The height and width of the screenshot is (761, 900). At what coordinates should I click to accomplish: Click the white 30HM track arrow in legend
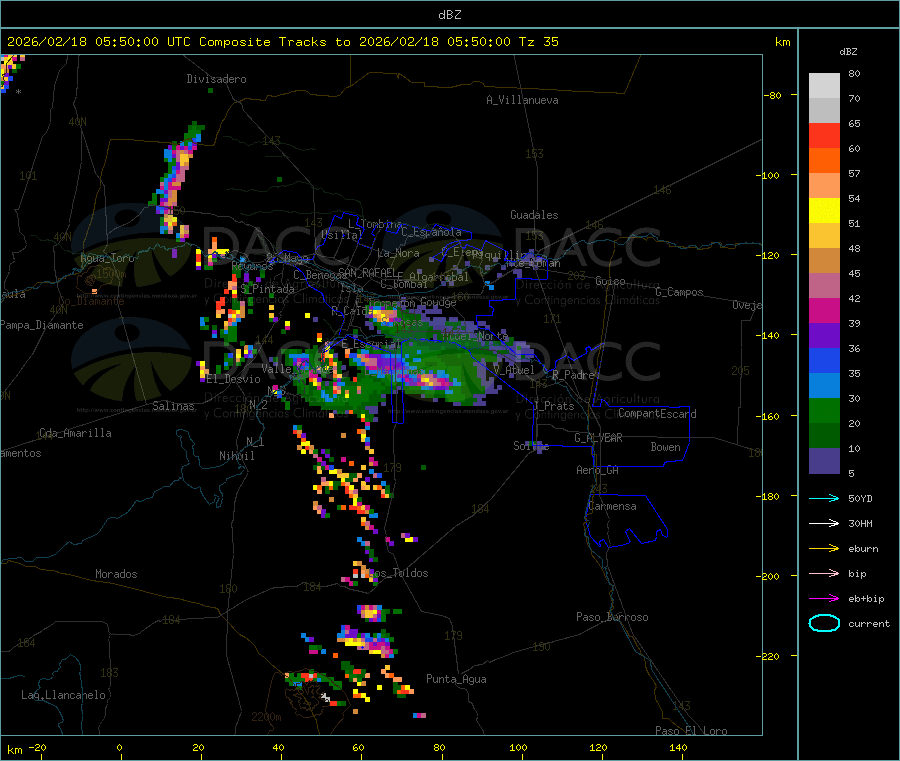coord(824,523)
